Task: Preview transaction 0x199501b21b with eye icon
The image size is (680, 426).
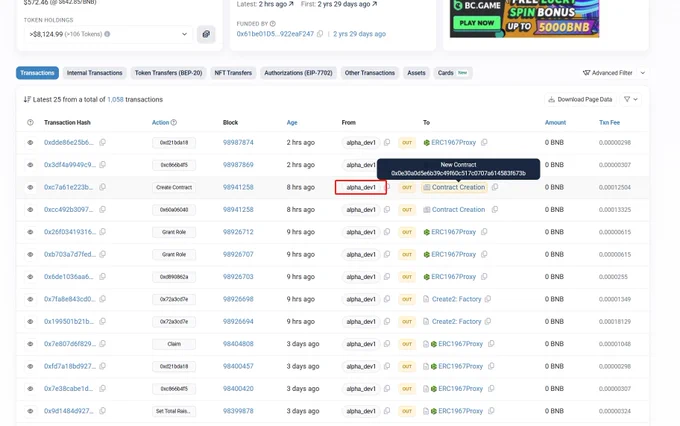Action: coord(30,321)
